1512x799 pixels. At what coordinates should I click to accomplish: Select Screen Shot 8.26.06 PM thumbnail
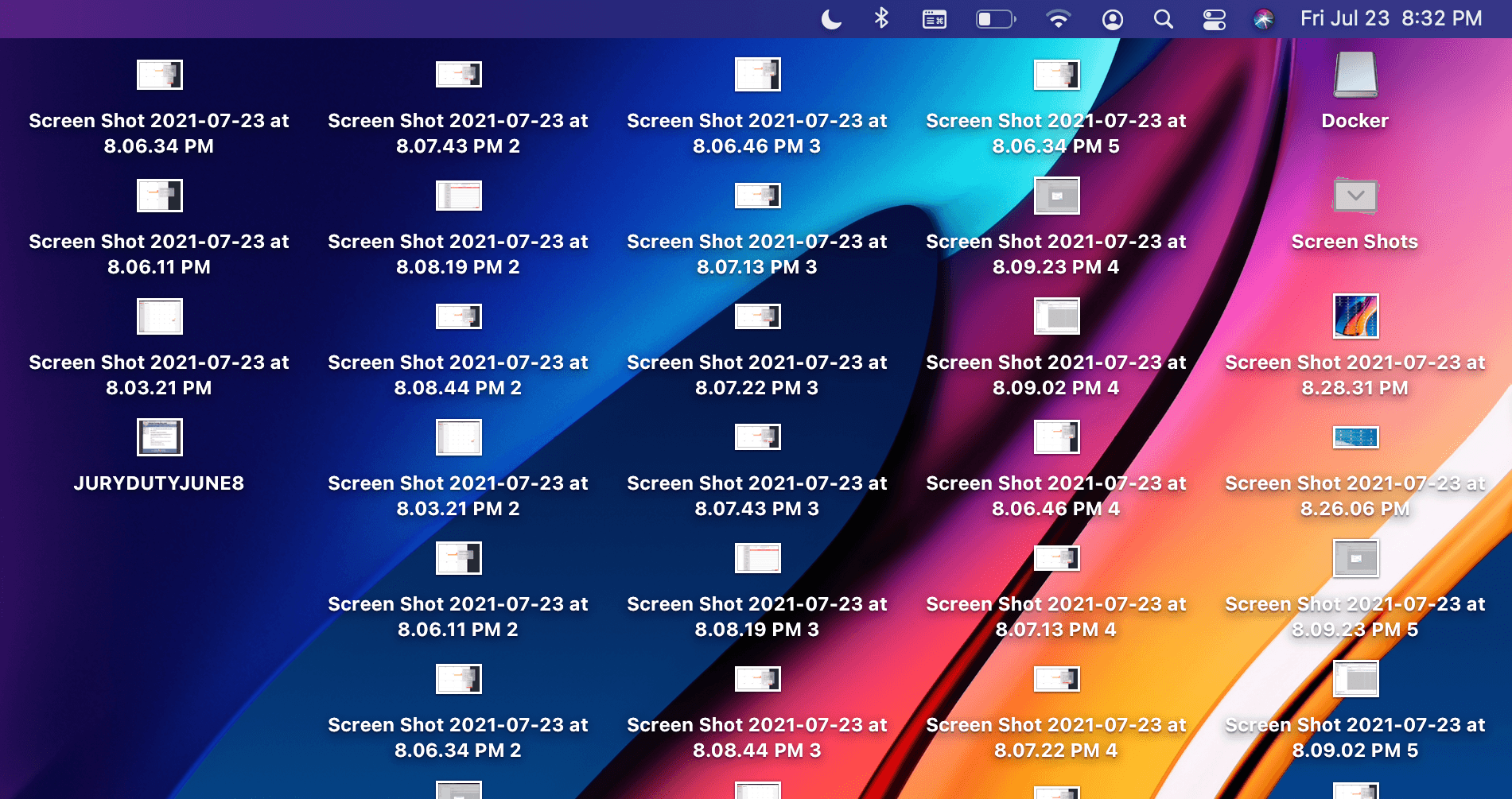(x=1355, y=437)
